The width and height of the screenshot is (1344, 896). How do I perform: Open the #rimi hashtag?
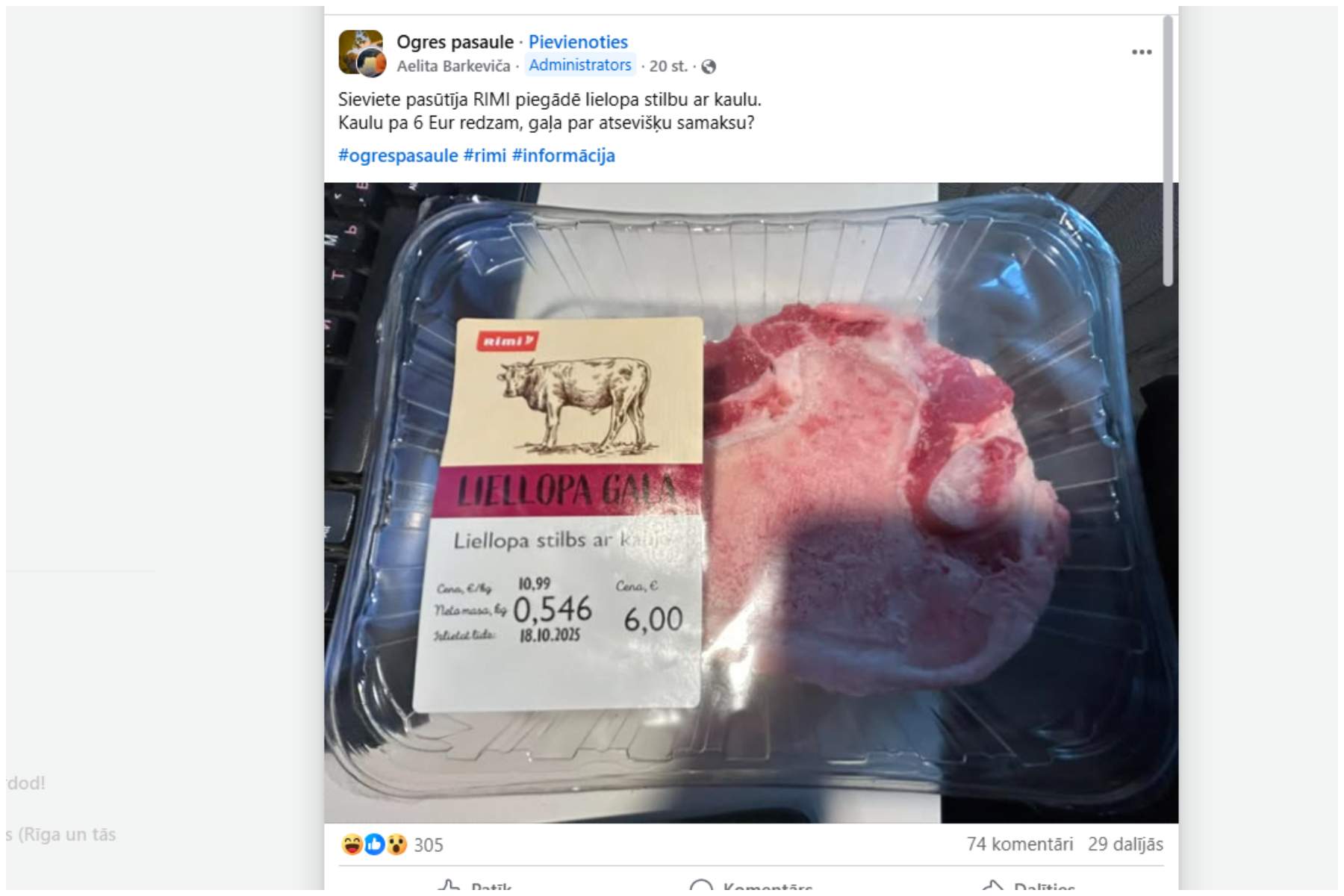(485, 155)
